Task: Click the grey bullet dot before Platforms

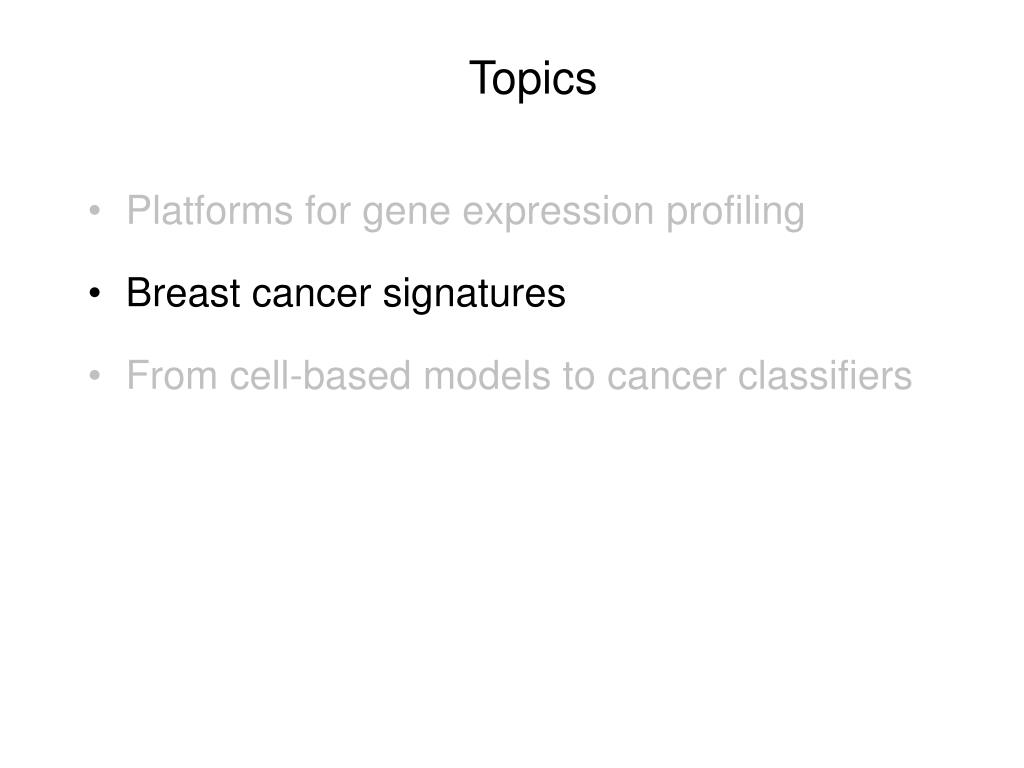Action: pos(95,211)
